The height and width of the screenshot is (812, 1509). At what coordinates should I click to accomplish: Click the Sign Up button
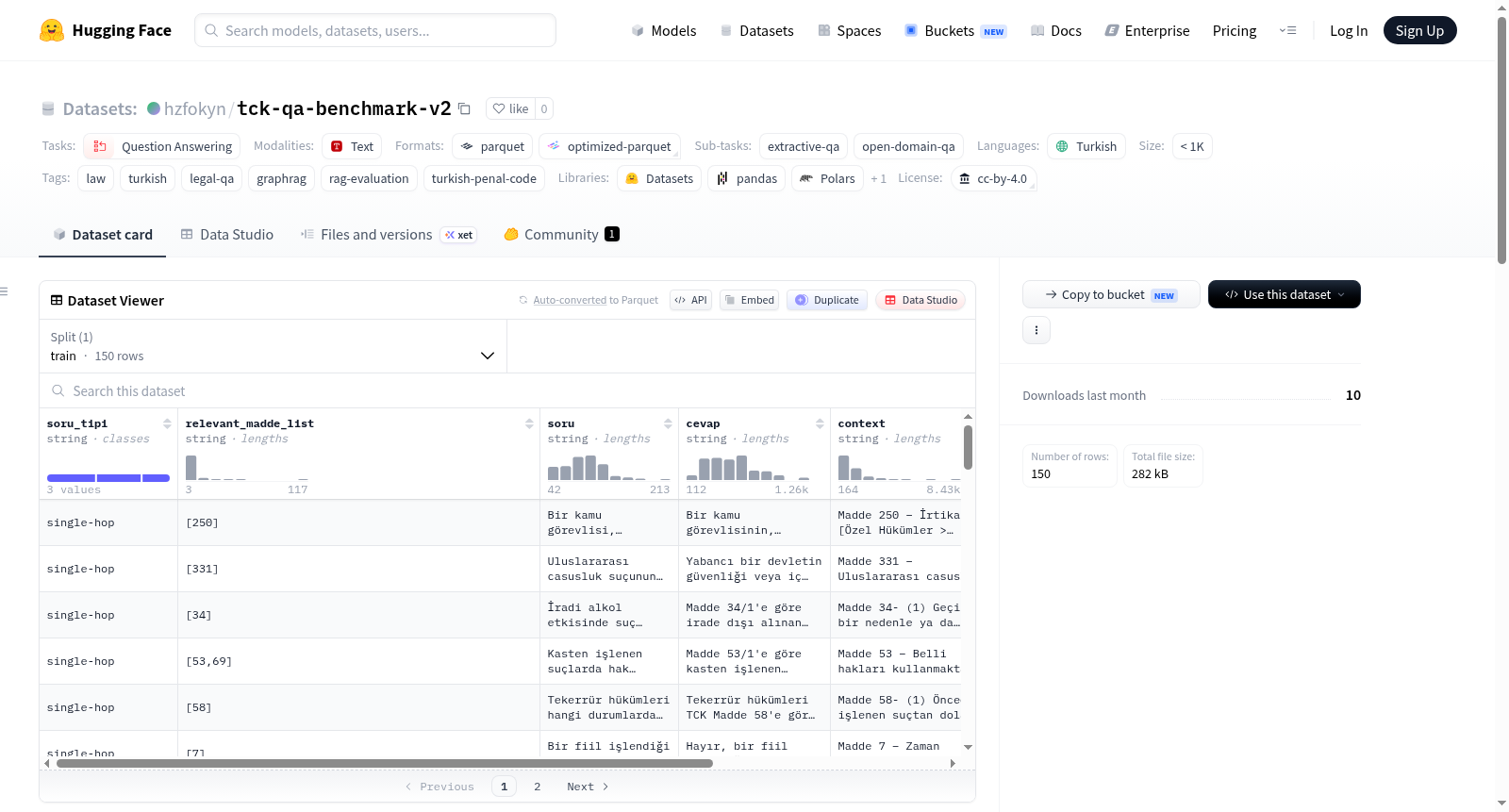[x=1419, y=30]
